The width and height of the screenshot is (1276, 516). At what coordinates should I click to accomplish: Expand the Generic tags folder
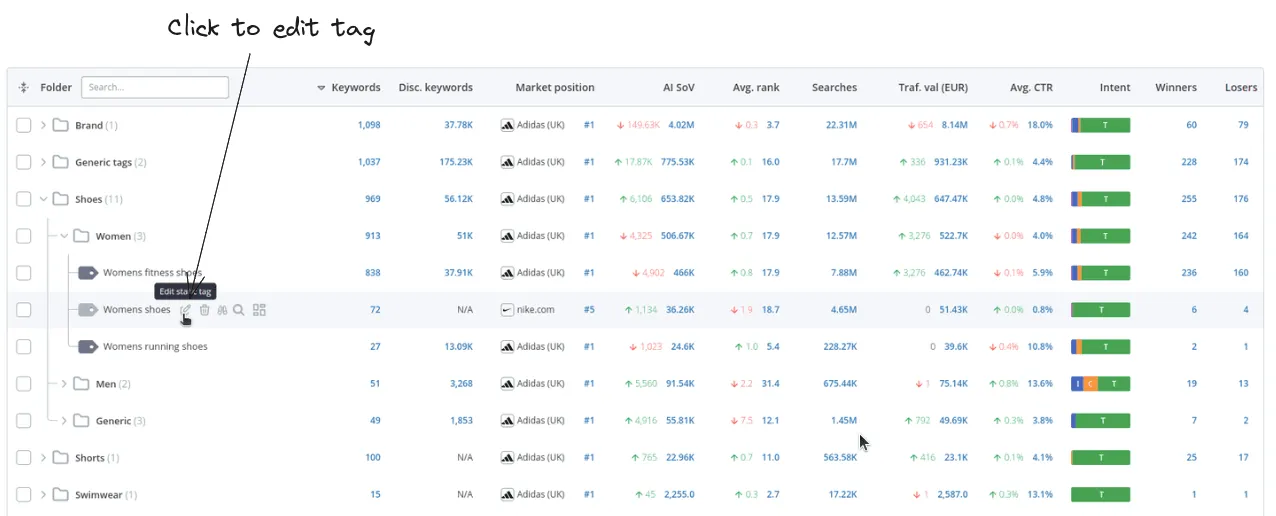tap(43, 162)
